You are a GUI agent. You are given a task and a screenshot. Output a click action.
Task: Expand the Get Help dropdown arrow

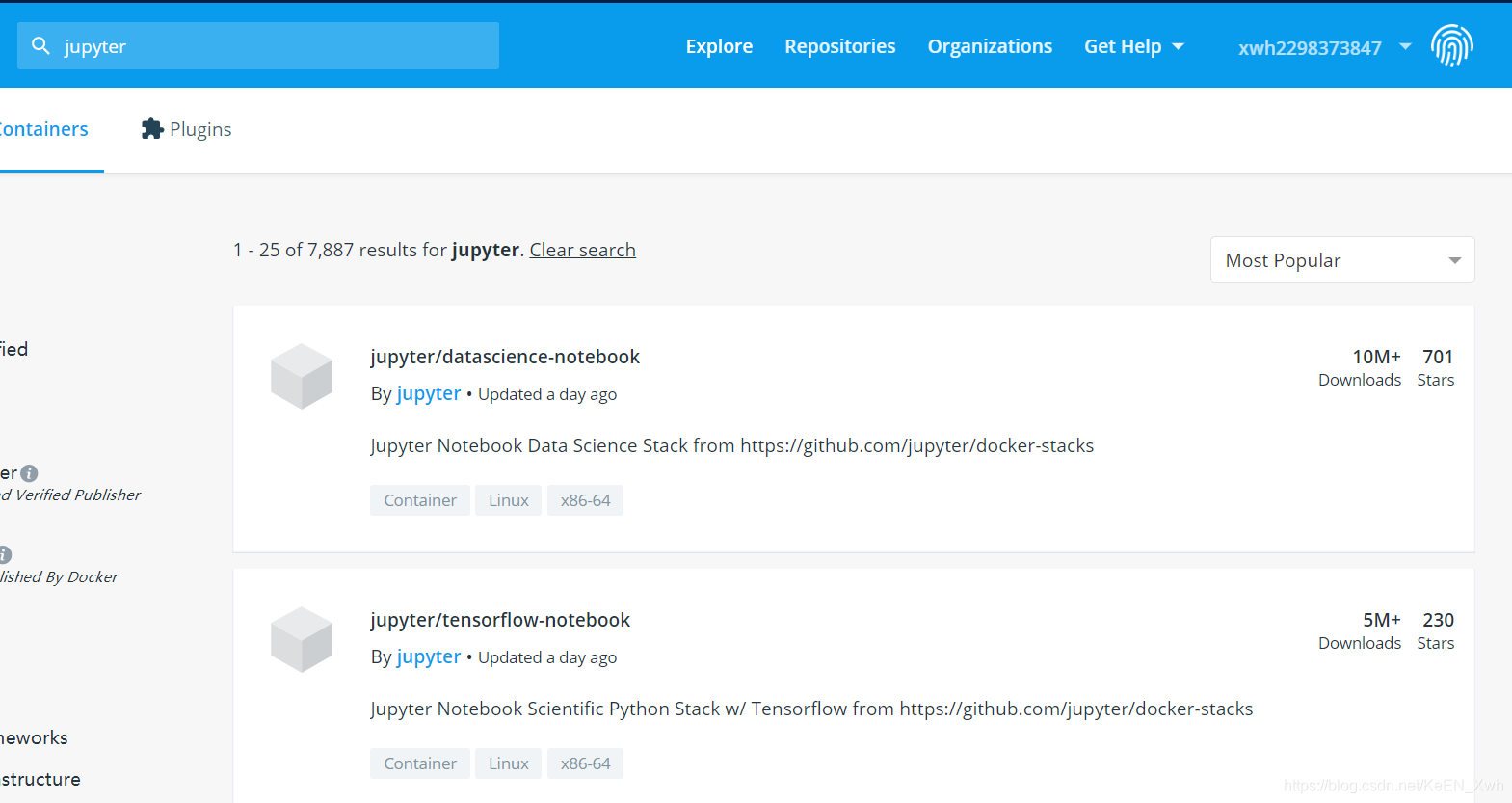[x=1178, y=46]
